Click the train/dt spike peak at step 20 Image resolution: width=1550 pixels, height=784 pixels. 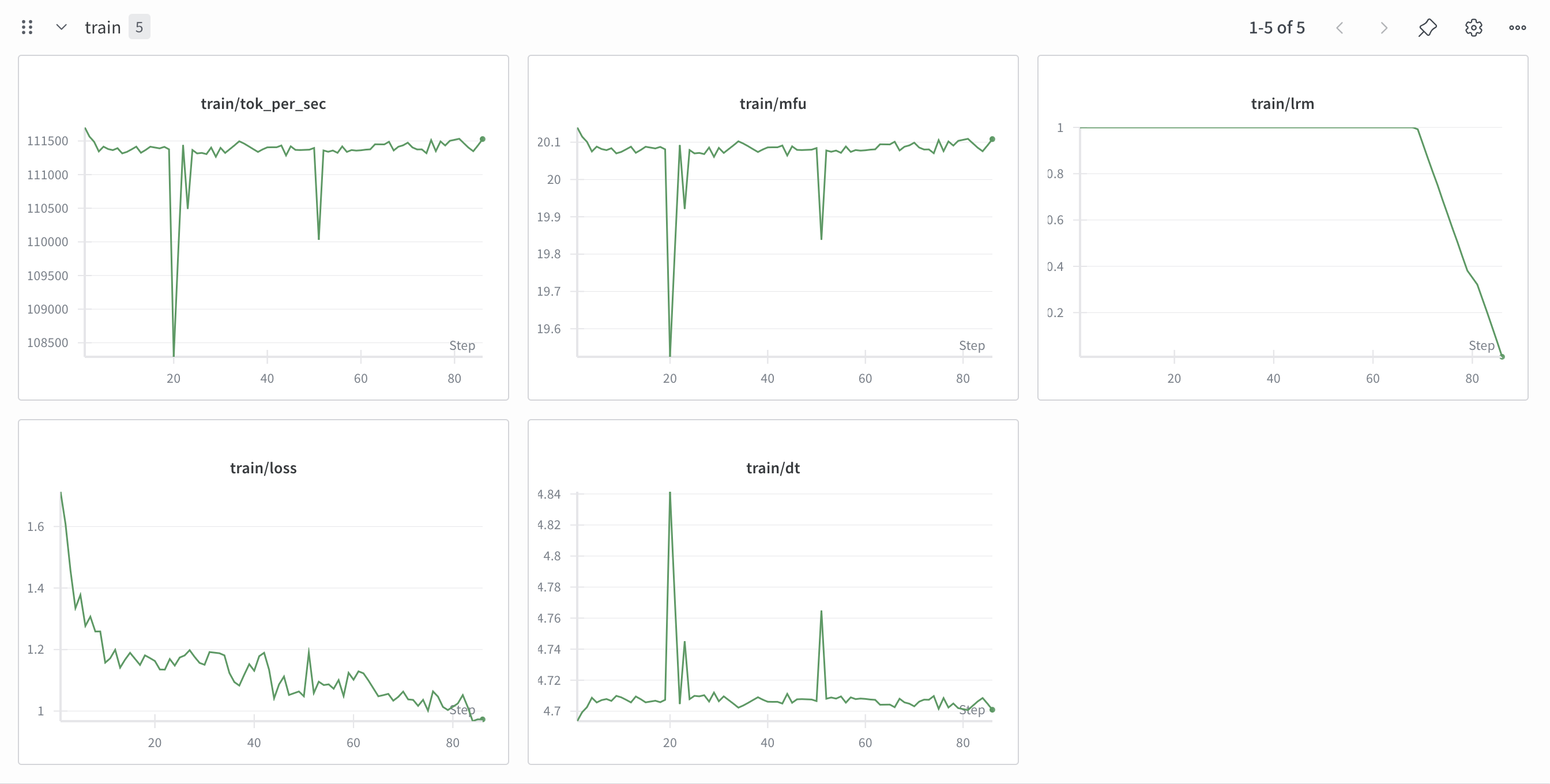click(669, 493)
